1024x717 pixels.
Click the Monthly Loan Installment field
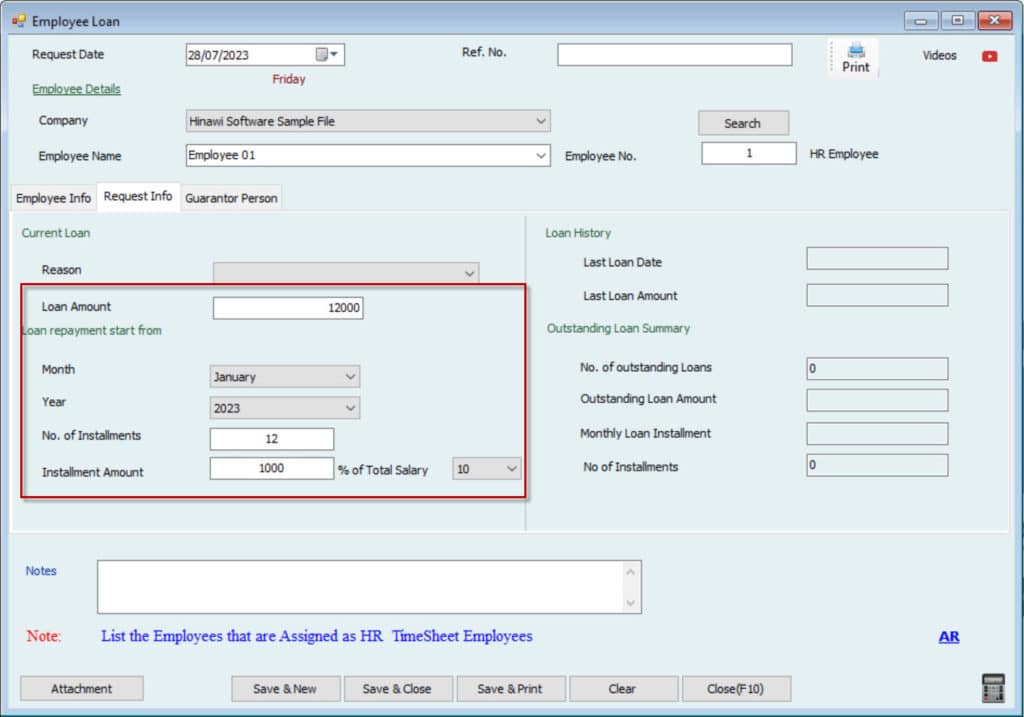pos(877,434)
